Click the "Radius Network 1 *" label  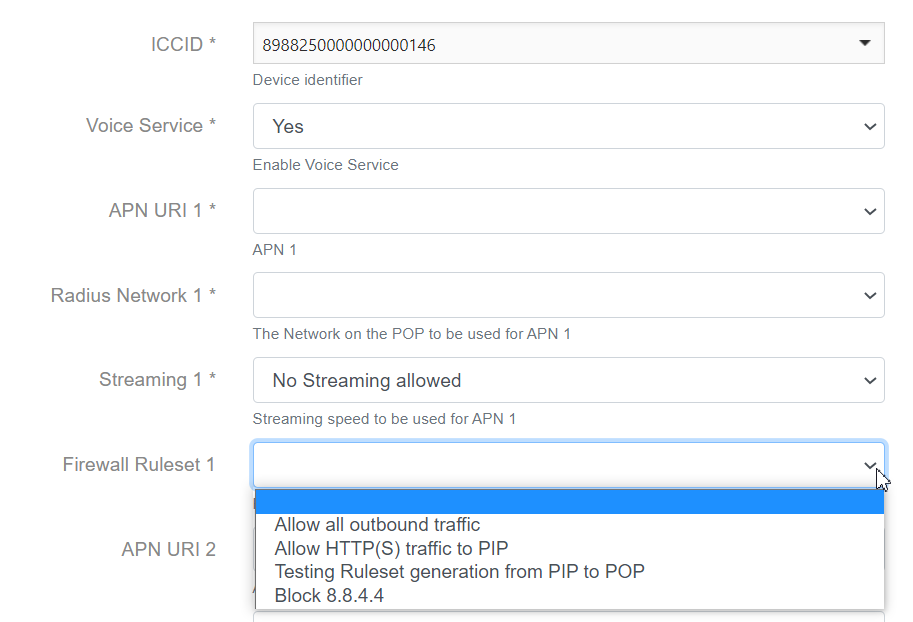pos(133,296)
